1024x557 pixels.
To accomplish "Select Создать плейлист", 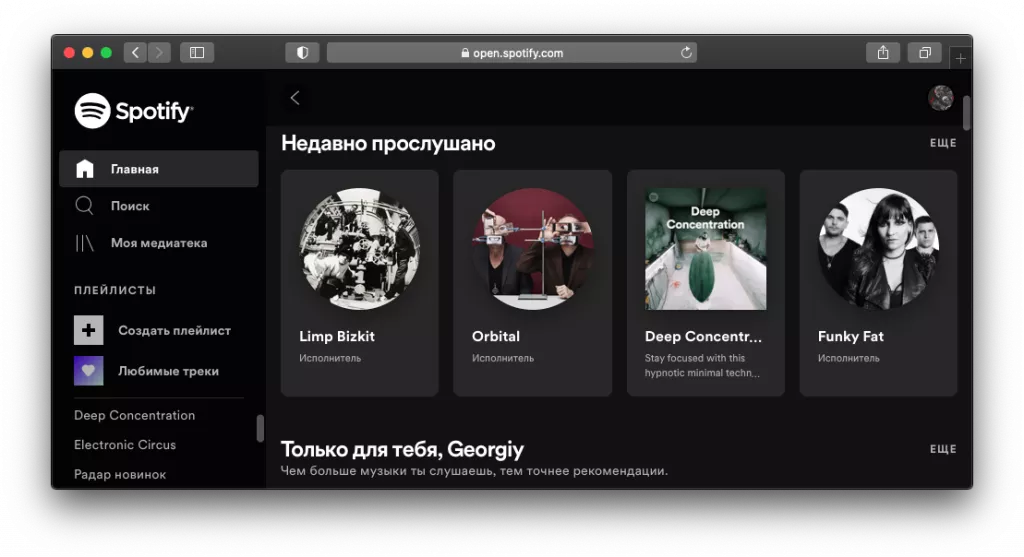I will pyautogui.click(x=174, y=330).
